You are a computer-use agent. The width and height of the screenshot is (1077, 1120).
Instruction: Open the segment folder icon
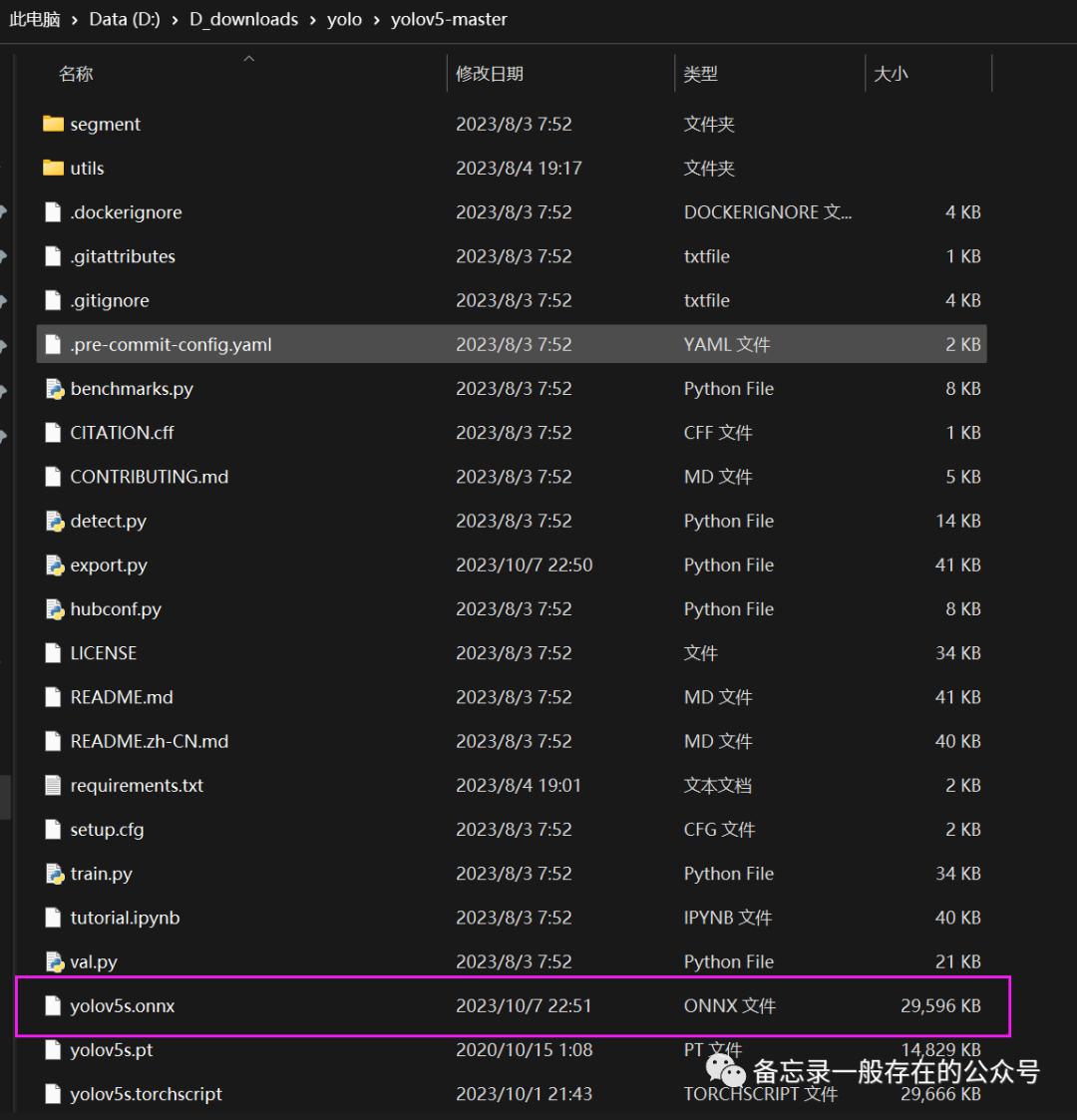tap(53, 125)
